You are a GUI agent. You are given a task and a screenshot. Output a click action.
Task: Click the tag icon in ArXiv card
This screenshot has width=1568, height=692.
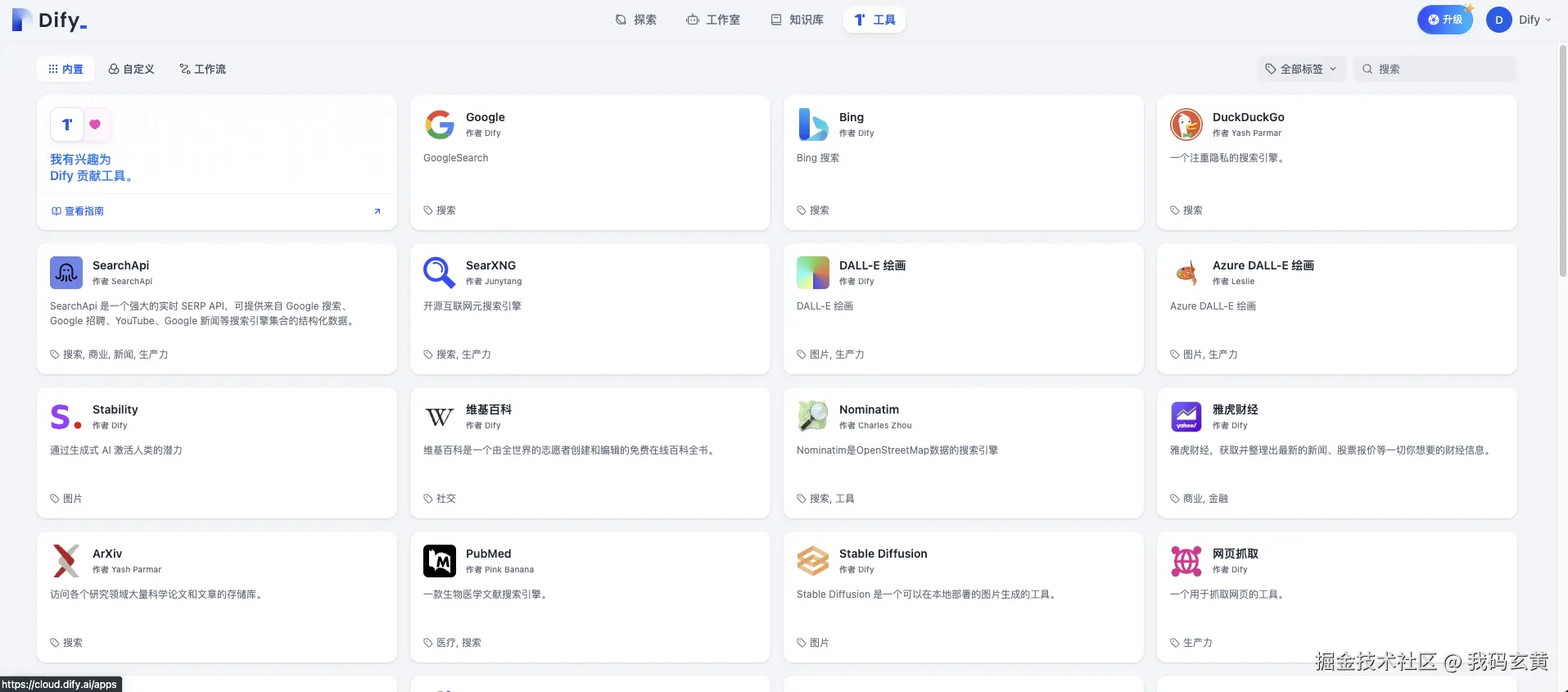click(x=55, y=643)
